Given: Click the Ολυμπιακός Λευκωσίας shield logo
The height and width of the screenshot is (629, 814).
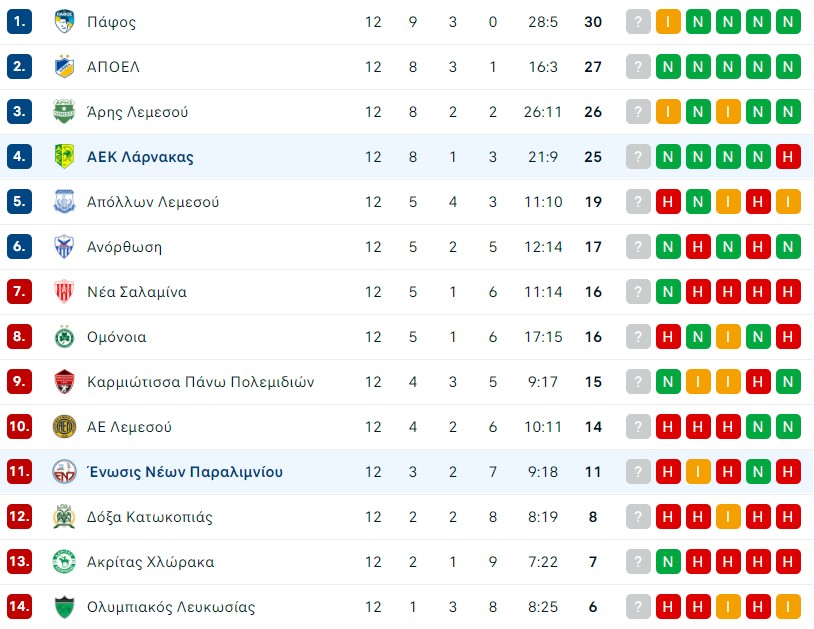Looking at the screenshot, I should [64, 607].
